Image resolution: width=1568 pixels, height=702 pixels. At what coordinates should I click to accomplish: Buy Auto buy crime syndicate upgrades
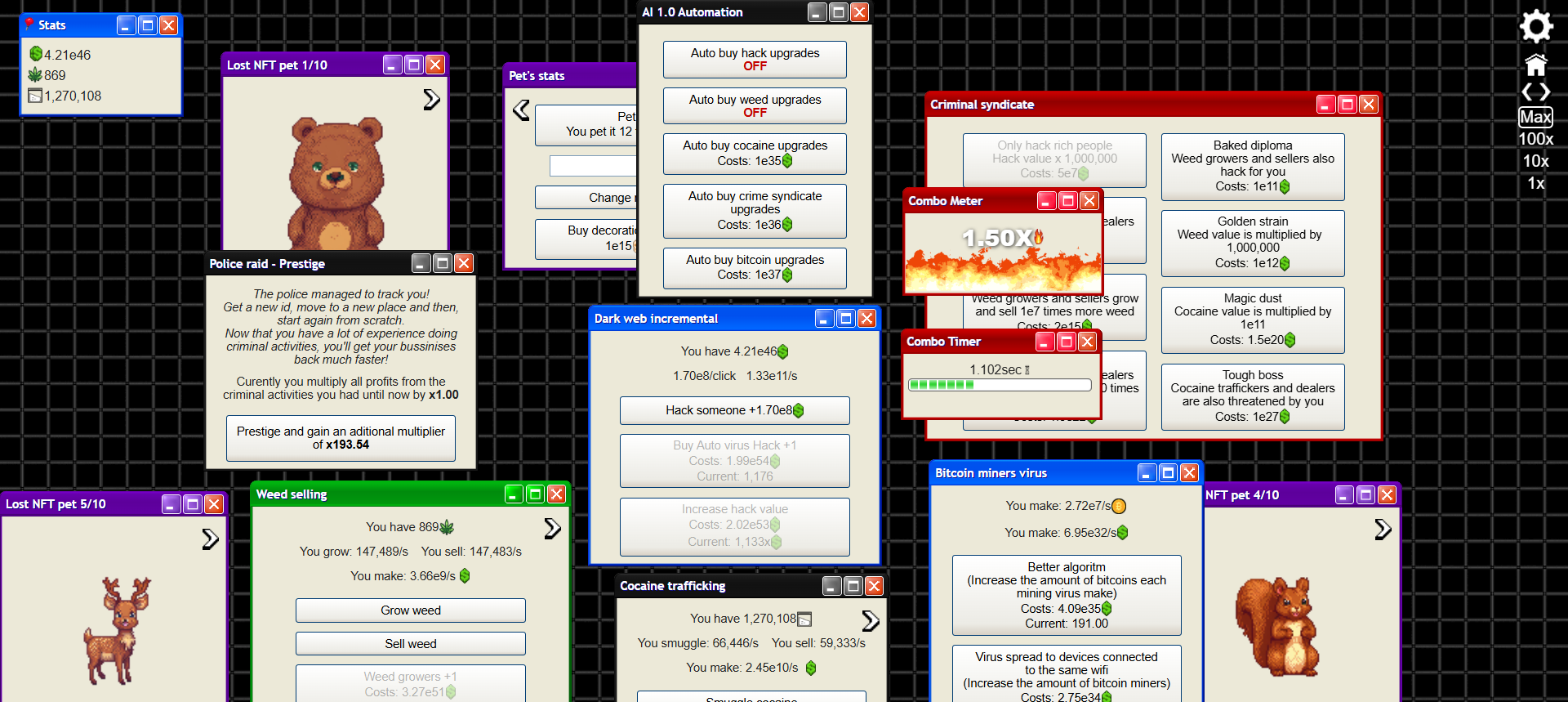click(755, 211)
